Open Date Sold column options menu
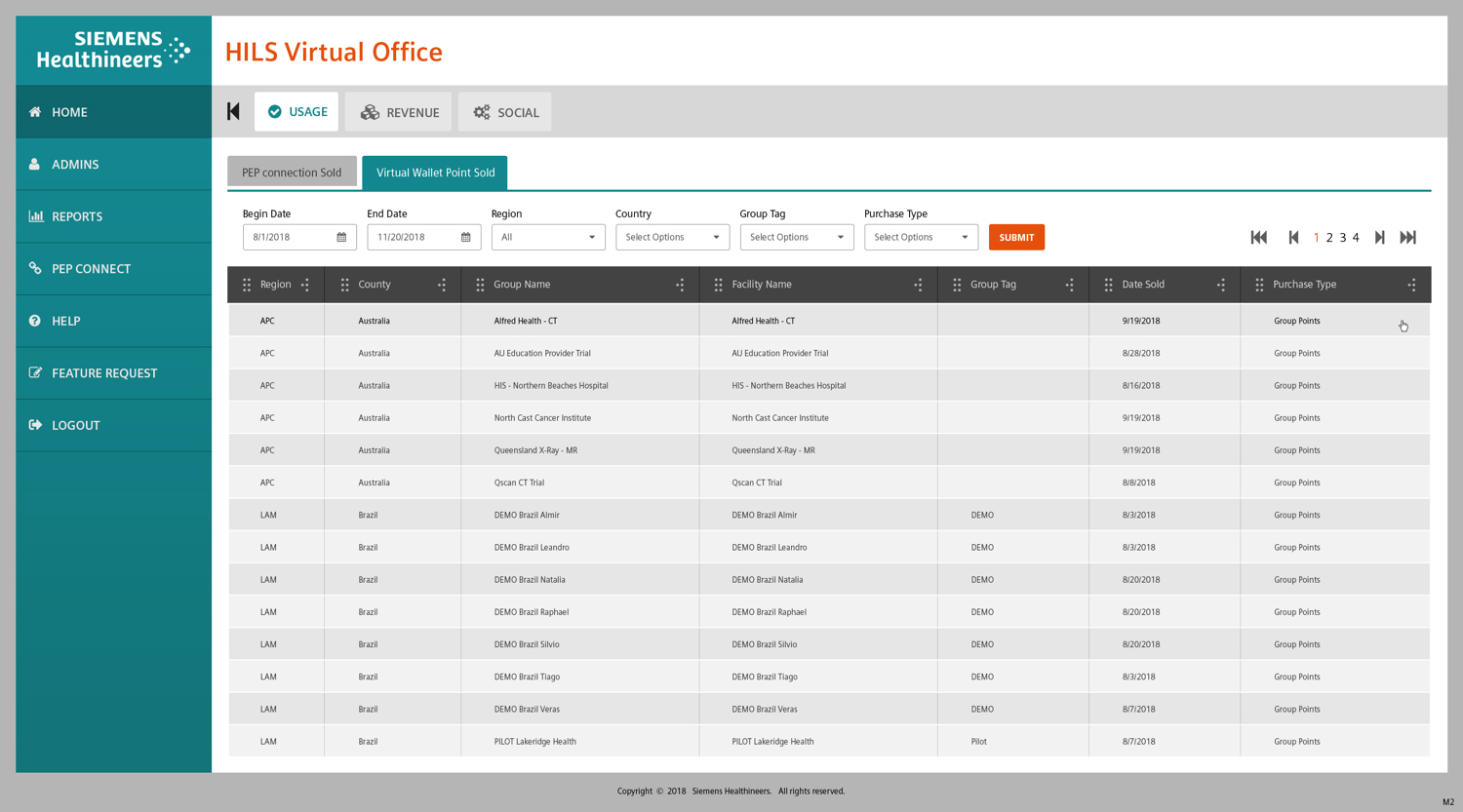Viewport: 1463px width, 812px height. point(1221,285)
